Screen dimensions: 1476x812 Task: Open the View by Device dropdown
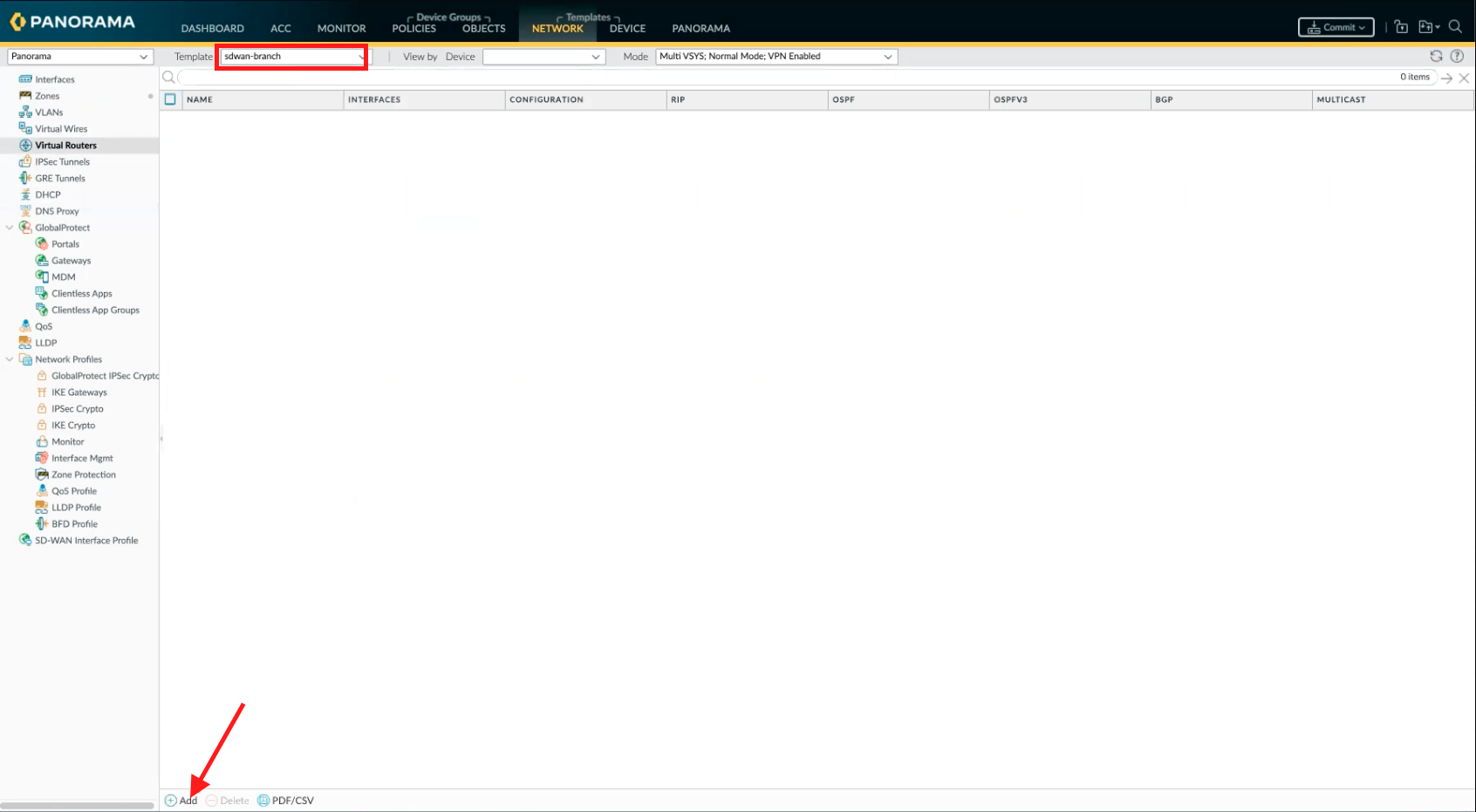click(x=543, y=57)
